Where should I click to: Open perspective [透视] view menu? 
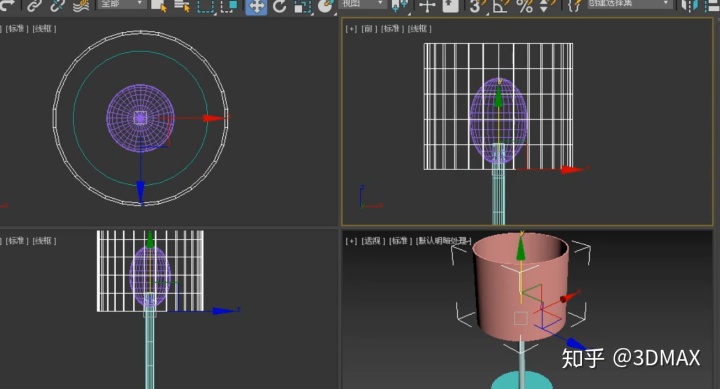373,241
